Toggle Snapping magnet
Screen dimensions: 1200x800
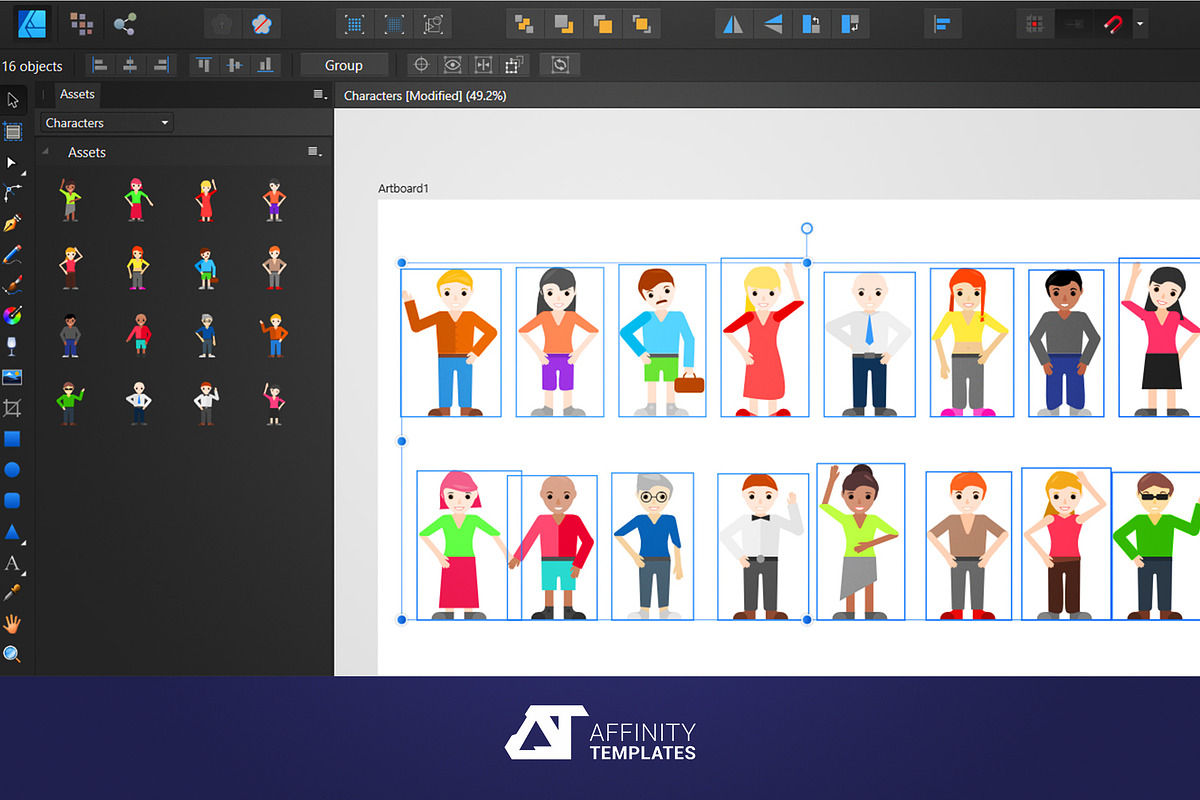1114,23
